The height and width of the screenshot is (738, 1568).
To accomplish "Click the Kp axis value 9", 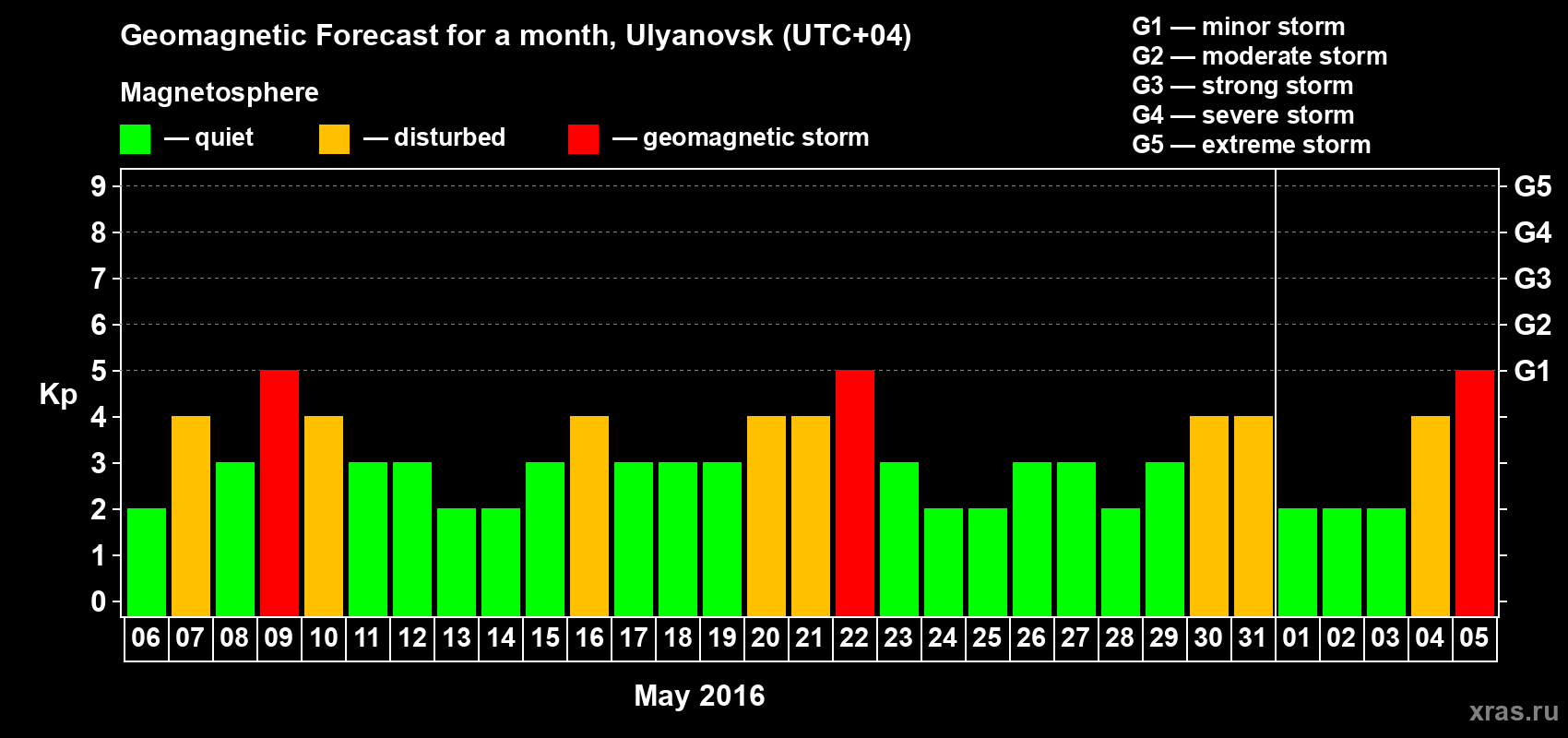I will [99, 187].
